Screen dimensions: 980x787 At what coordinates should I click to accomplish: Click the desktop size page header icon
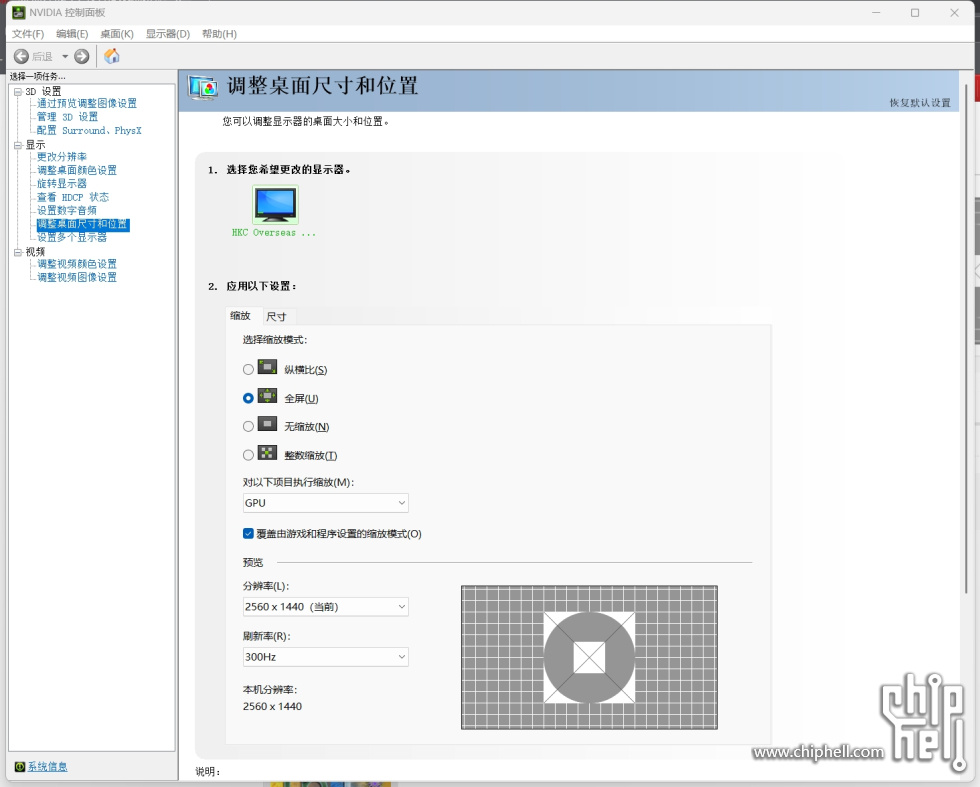[x=203, y=88]
